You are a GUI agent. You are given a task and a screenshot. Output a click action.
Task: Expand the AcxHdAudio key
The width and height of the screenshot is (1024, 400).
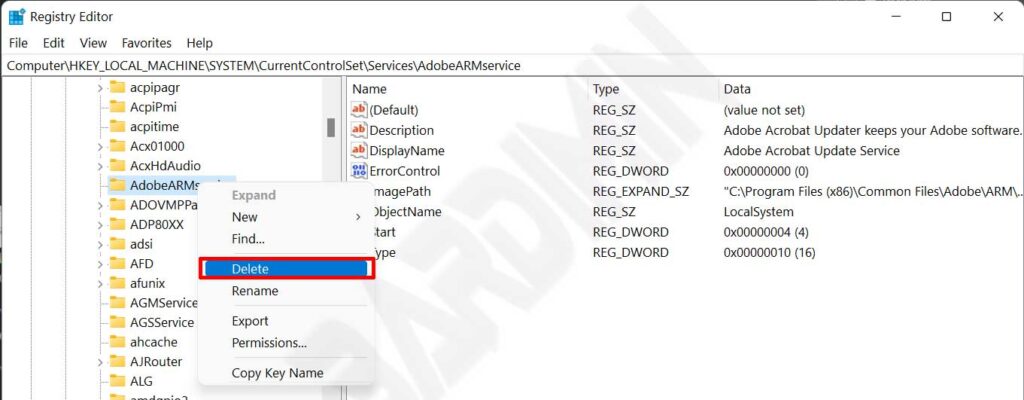[100, 166]
